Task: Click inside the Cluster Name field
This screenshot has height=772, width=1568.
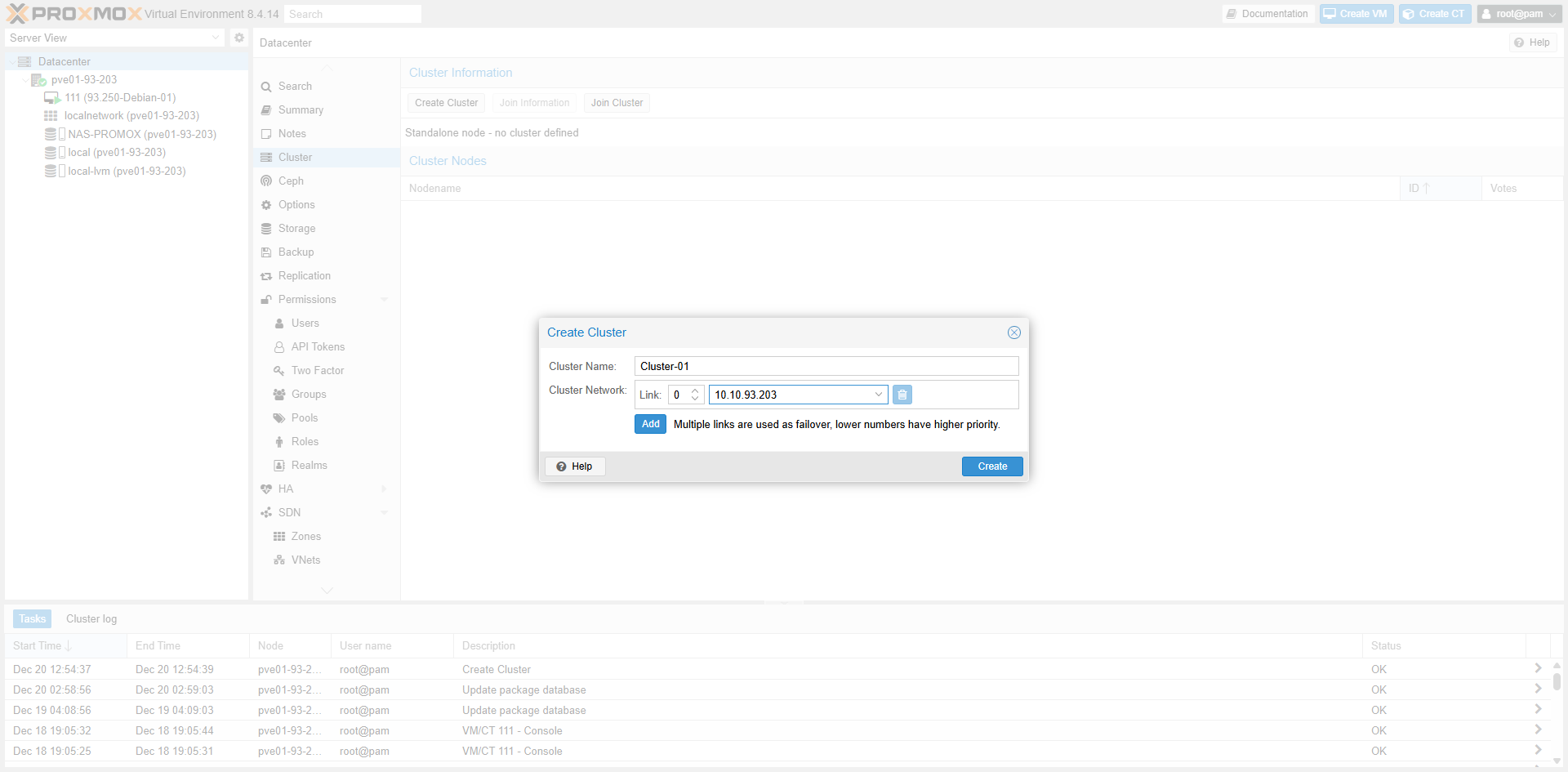Action: pyautogui.click(x=825, y=365)
